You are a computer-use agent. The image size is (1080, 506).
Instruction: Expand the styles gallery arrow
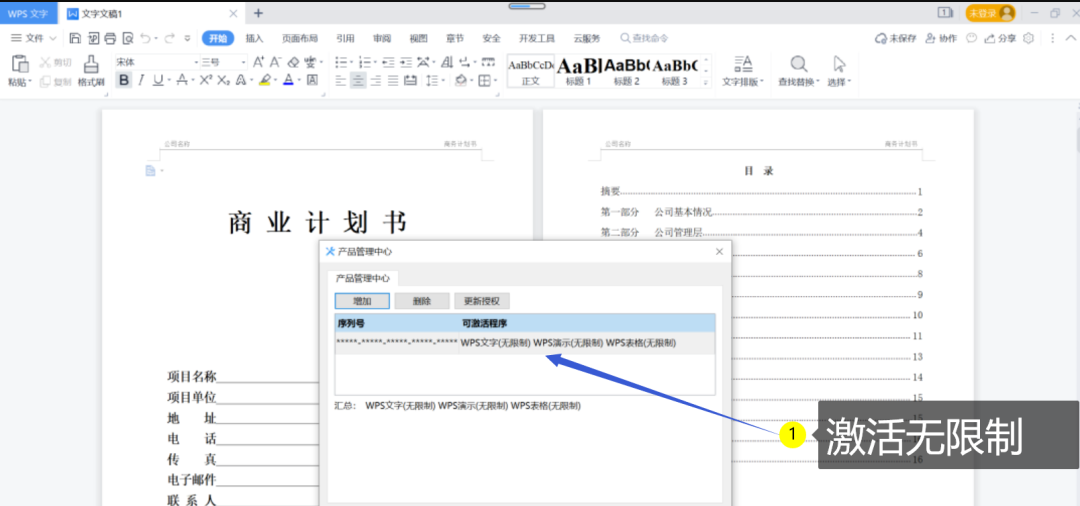[705, 83]
